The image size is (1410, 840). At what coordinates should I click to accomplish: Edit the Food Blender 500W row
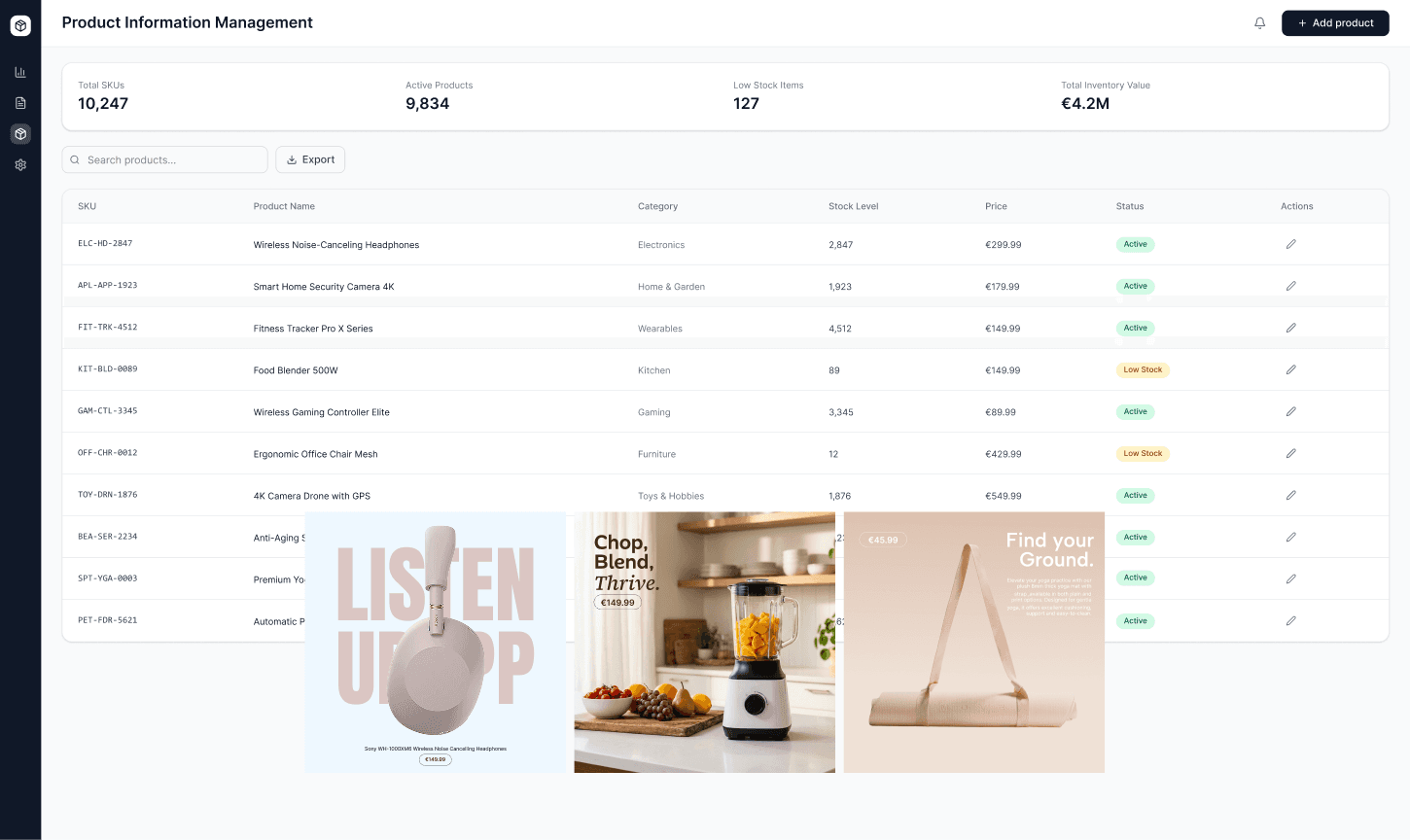coord(1291,369)
